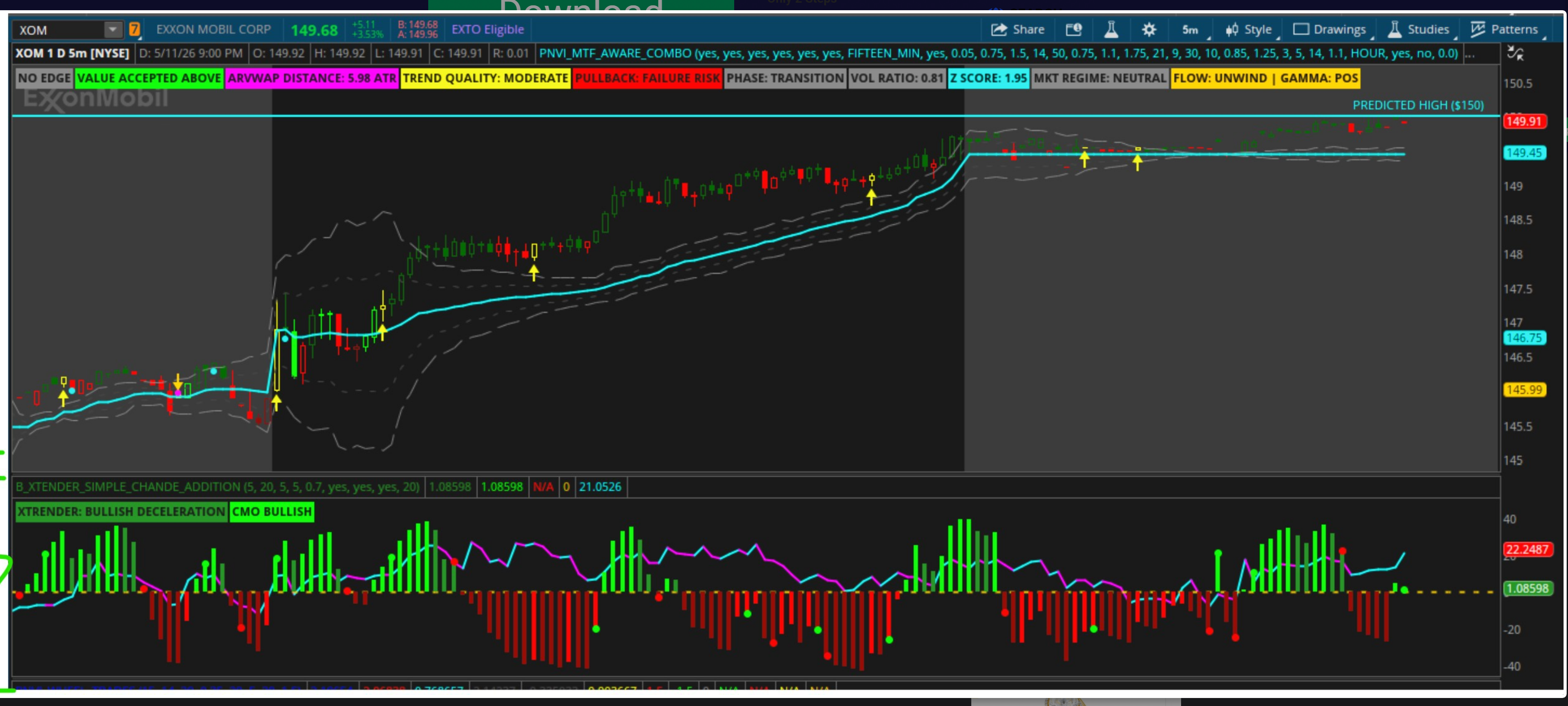
Task: Click the VOL RATIO: 0.81 label
Action: [x=897, y=78]
